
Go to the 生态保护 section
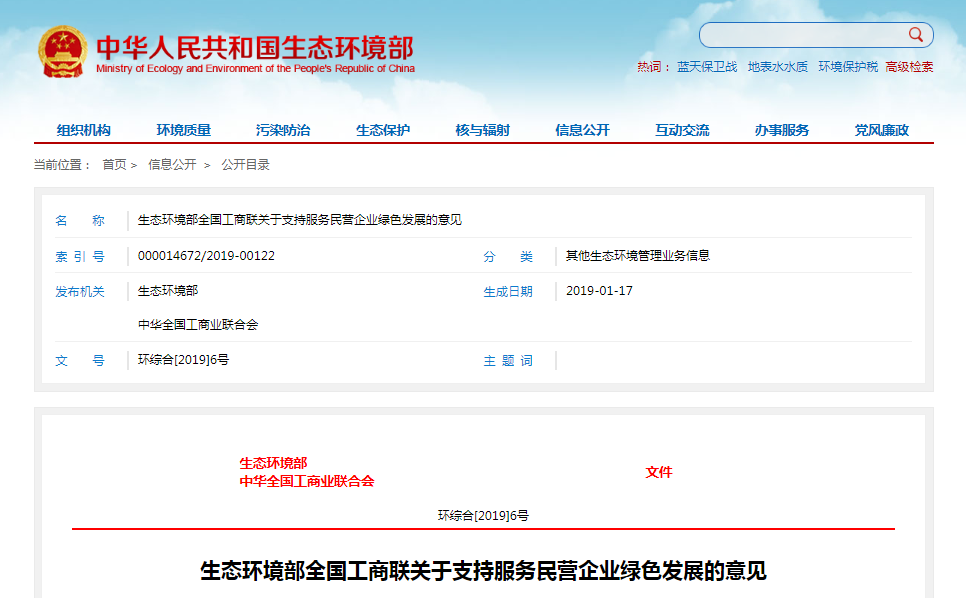[383, 130]
